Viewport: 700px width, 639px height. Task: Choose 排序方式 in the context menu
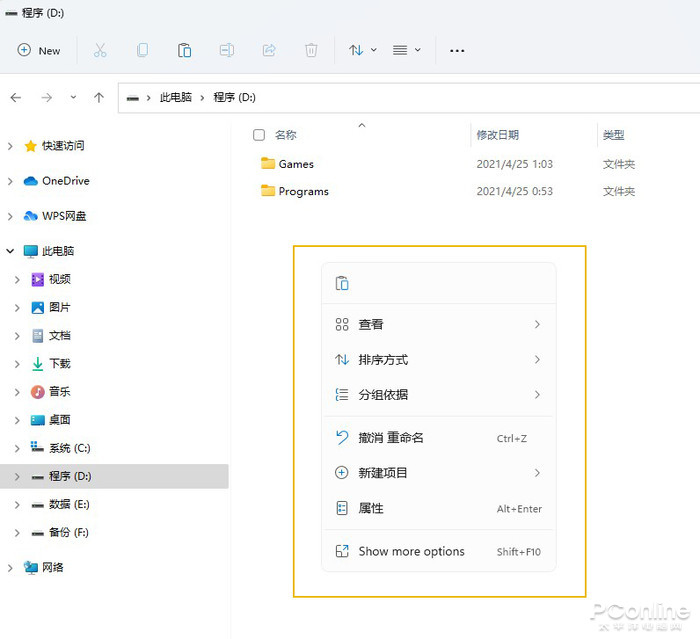click(383, 359)
